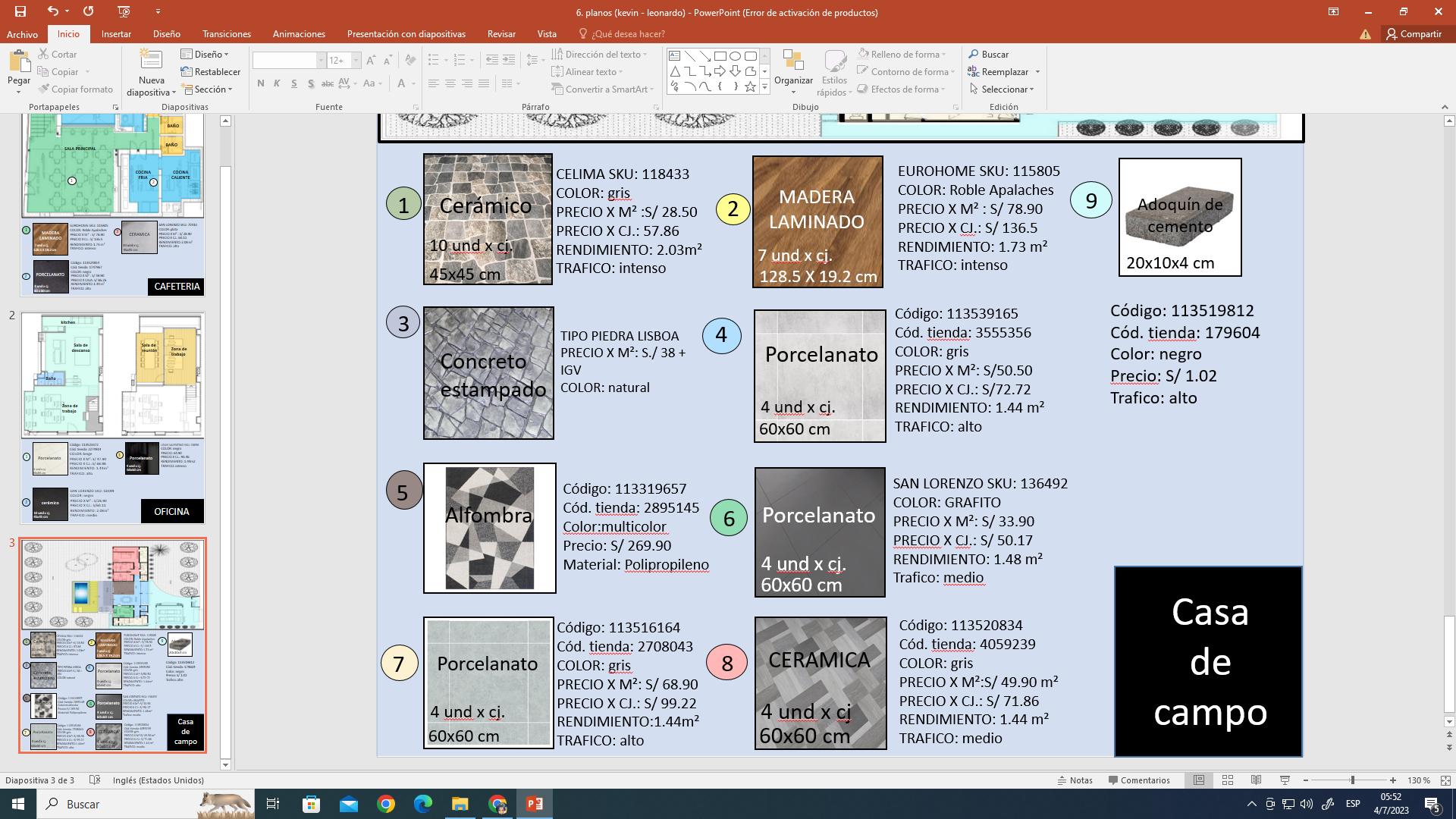Viewport: 1456px width, 819px height.
Task: Open PowerPoint from Windows taskbar
Action: tap(534, 804)
